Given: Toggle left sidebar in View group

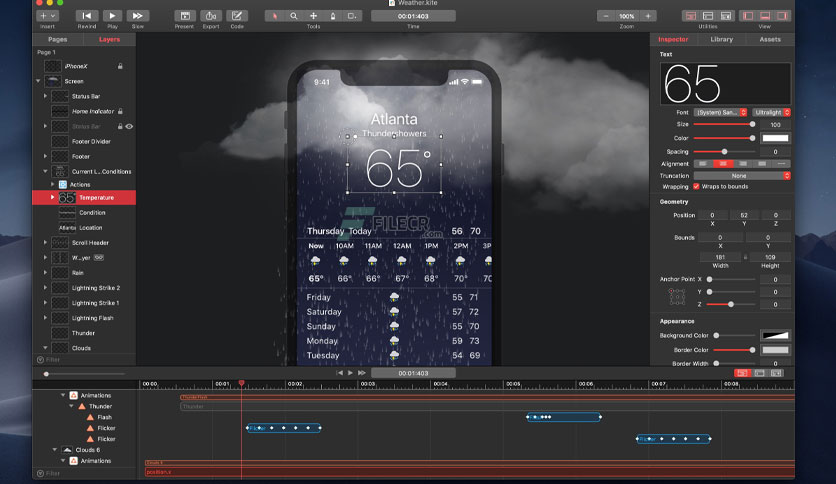Looking at the screenshot, I should (x=748, y=16).
